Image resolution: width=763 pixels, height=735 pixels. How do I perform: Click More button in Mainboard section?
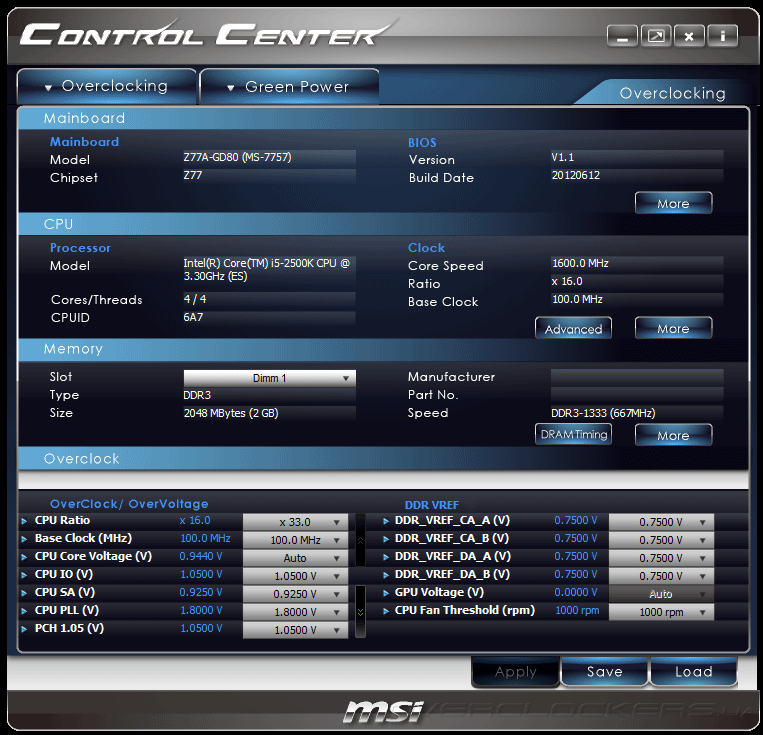pyautogui.click(x=673, y=203)
